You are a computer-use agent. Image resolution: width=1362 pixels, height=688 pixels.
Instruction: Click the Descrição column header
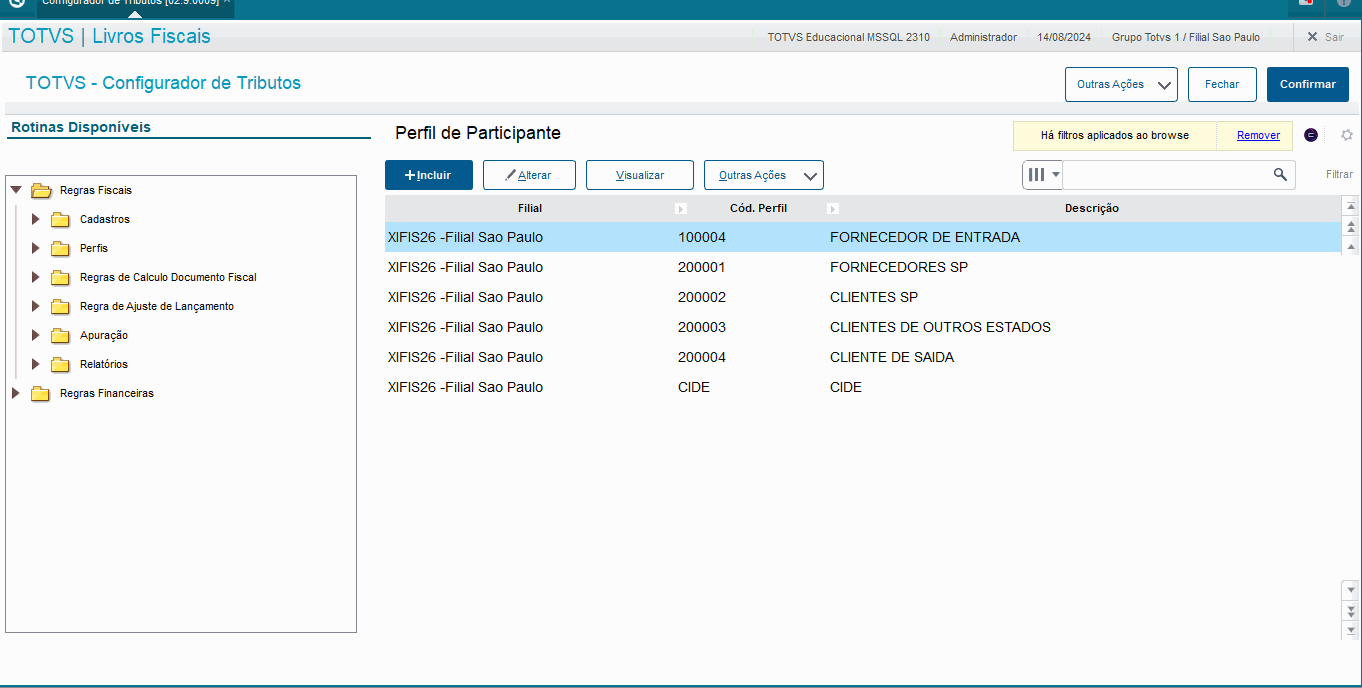pos(1091,209)
